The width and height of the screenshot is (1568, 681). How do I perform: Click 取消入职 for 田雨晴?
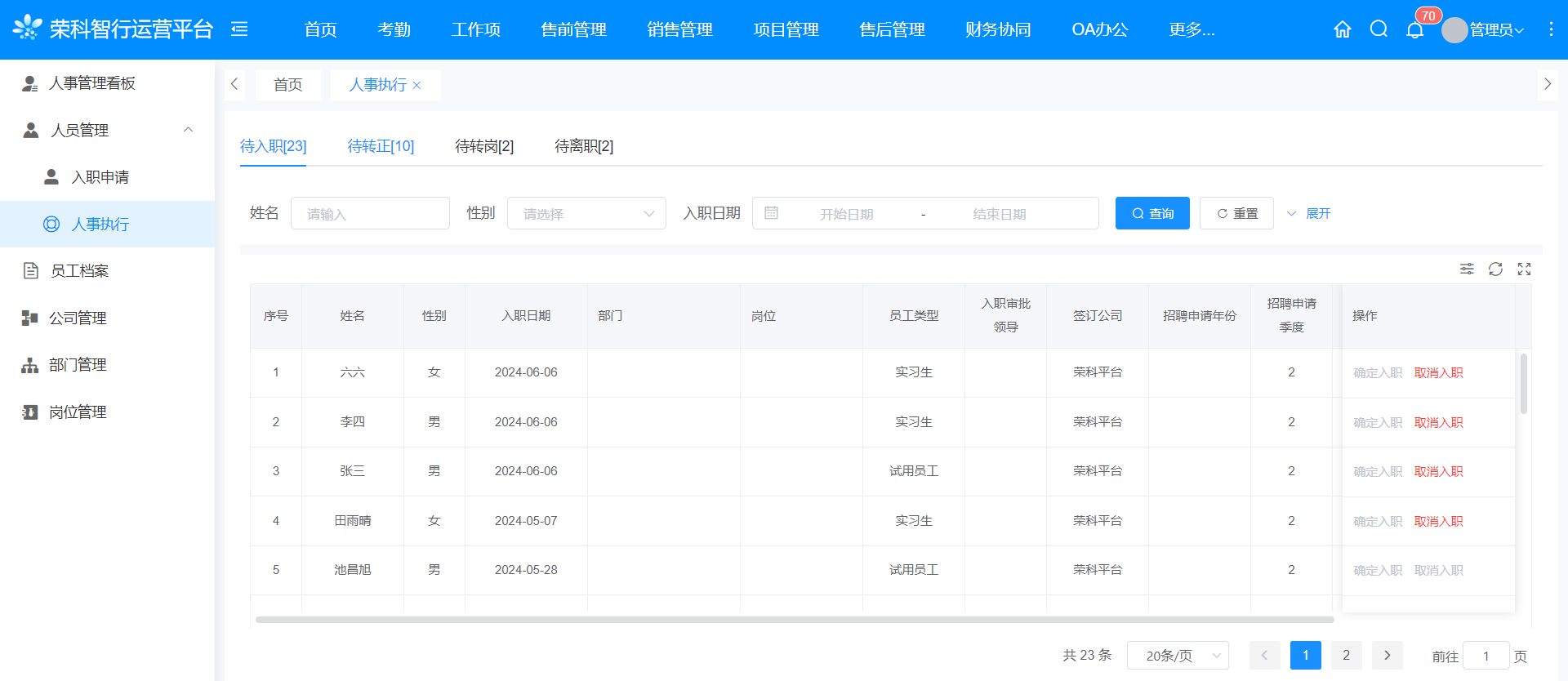pyautogui.click(x=1438, y=521)
